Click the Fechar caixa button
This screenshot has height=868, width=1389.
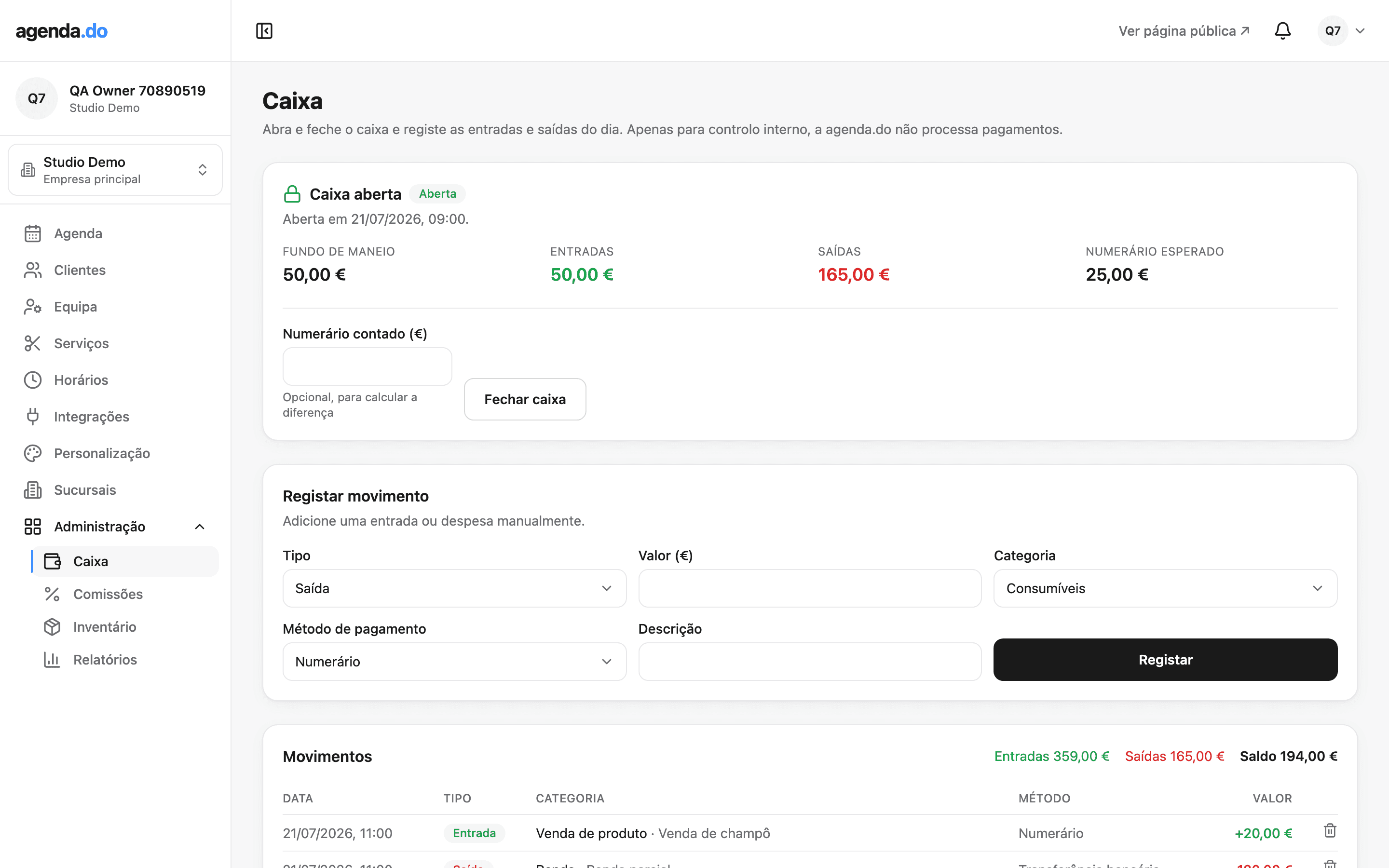(525, 399)
